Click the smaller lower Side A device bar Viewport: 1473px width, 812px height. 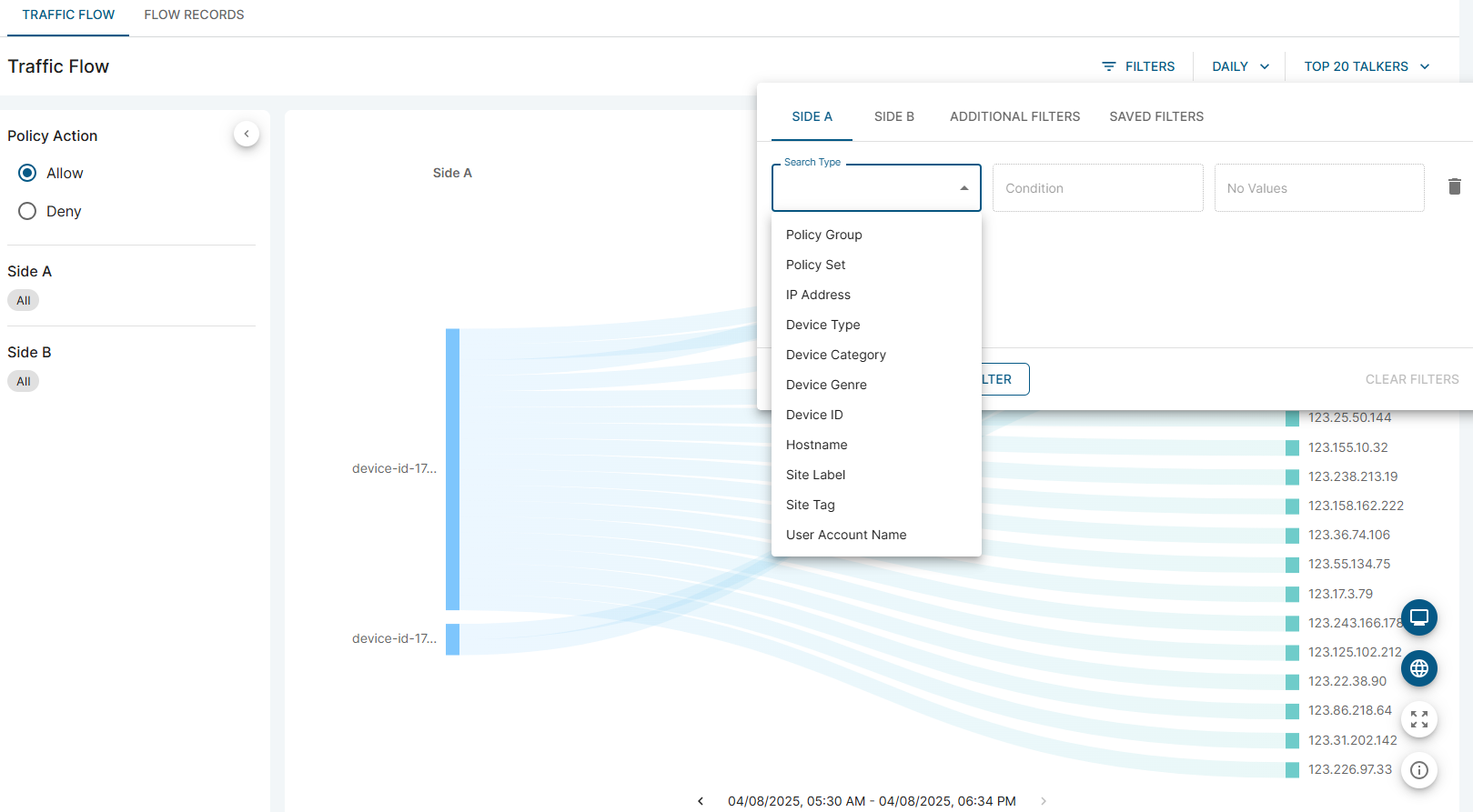tap(452, 639)
